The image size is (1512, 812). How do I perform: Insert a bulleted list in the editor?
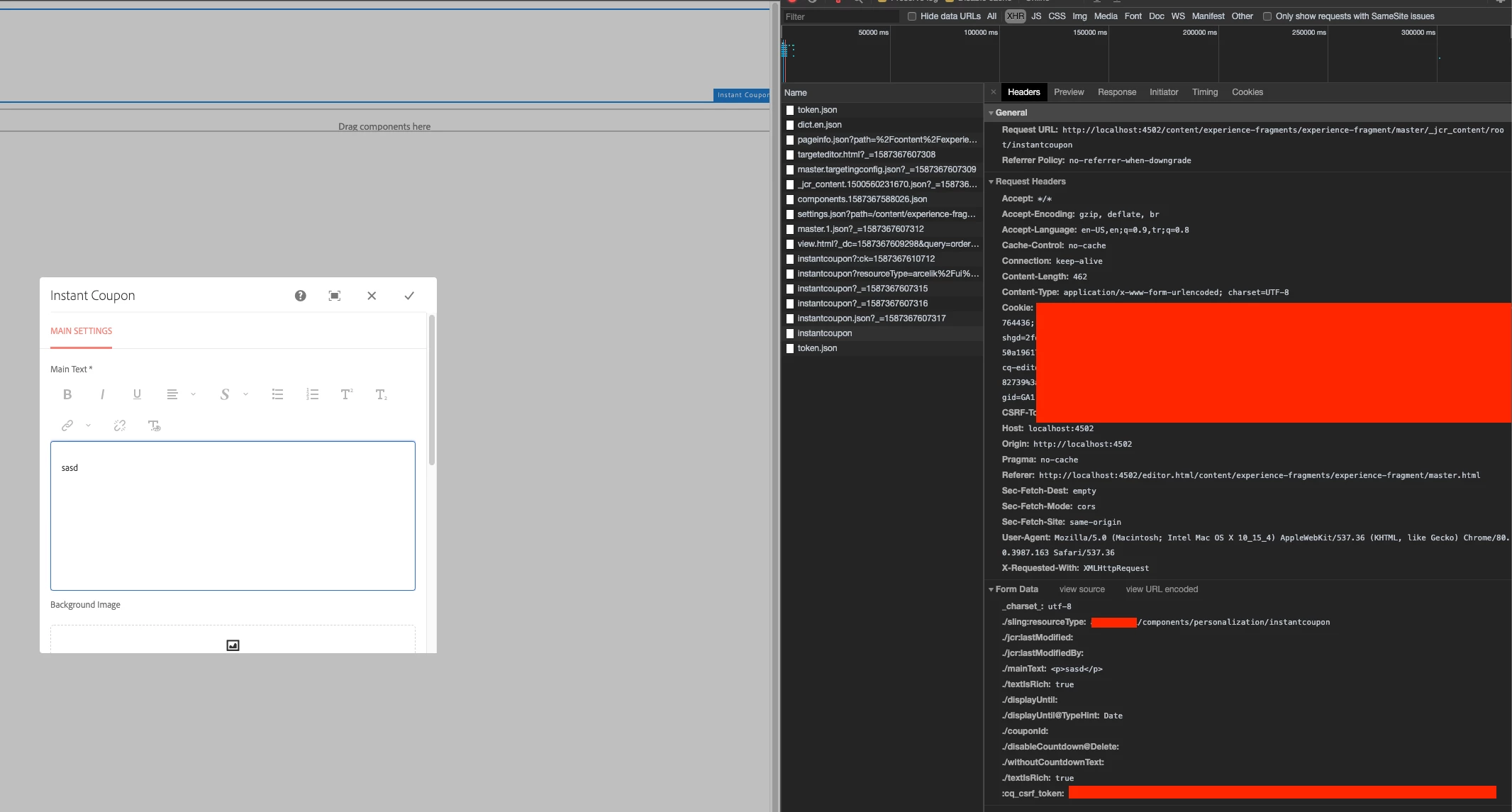tap(277, 394)
